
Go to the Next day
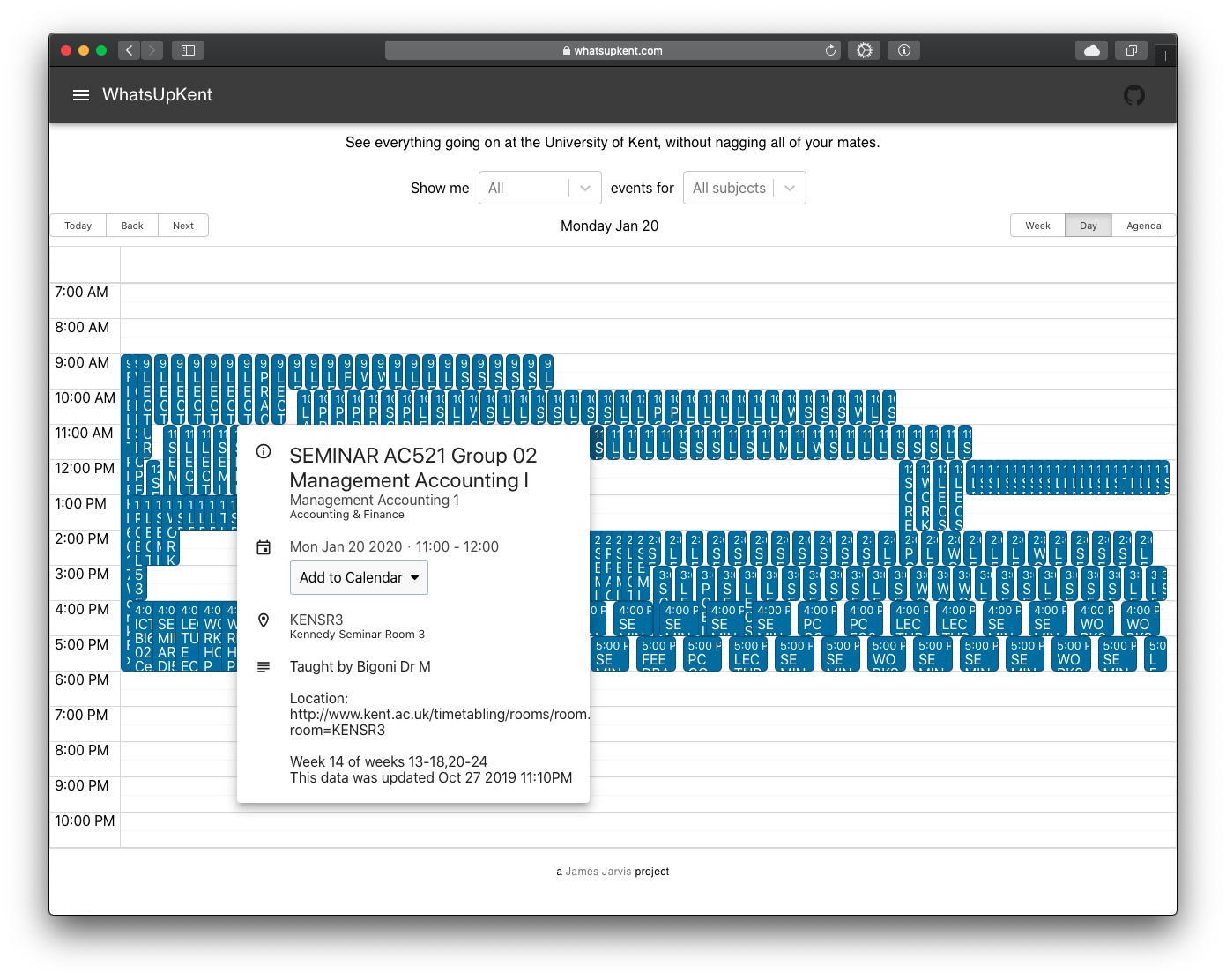point(183,226)
